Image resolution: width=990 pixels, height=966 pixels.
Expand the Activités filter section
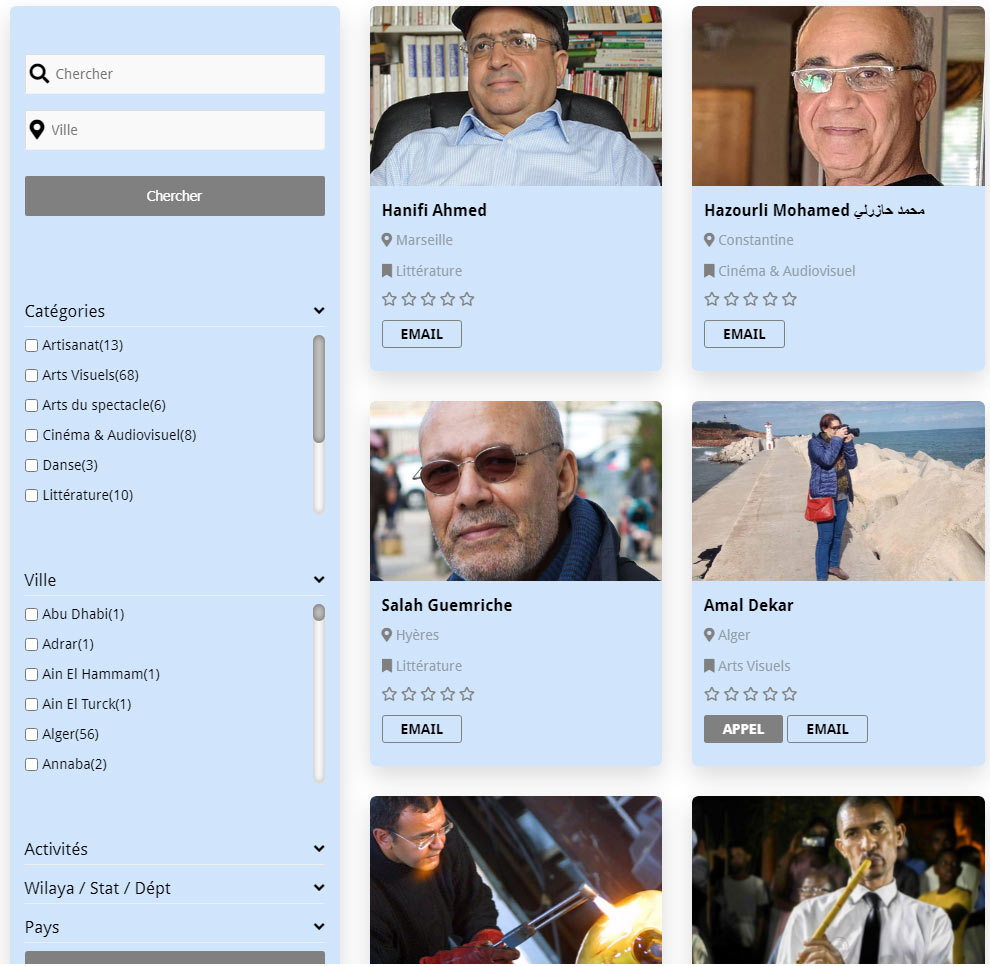coord(175,849)
